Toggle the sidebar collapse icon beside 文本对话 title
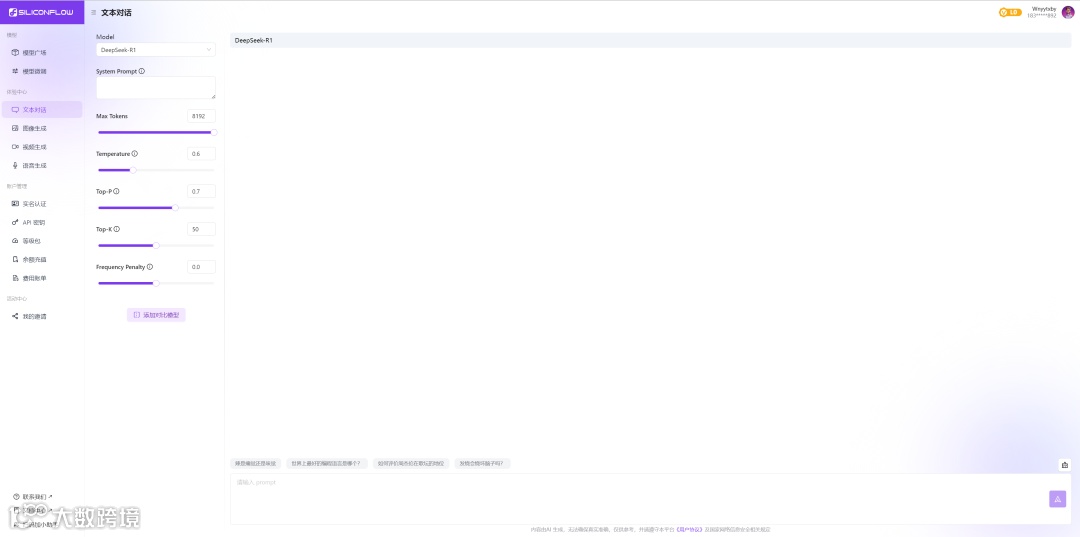 [x=94, y=12]
